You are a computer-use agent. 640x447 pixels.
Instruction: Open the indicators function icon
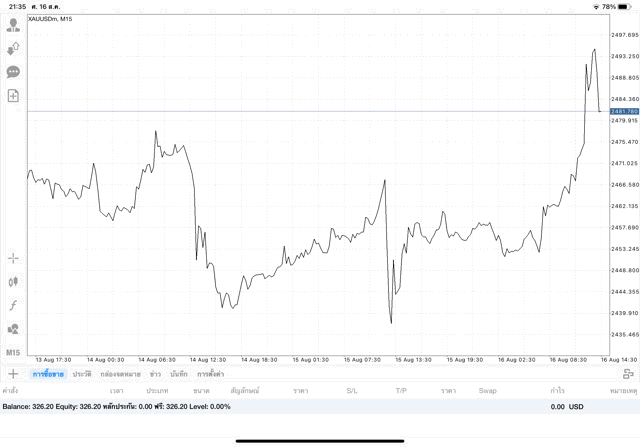coord(13,305)
